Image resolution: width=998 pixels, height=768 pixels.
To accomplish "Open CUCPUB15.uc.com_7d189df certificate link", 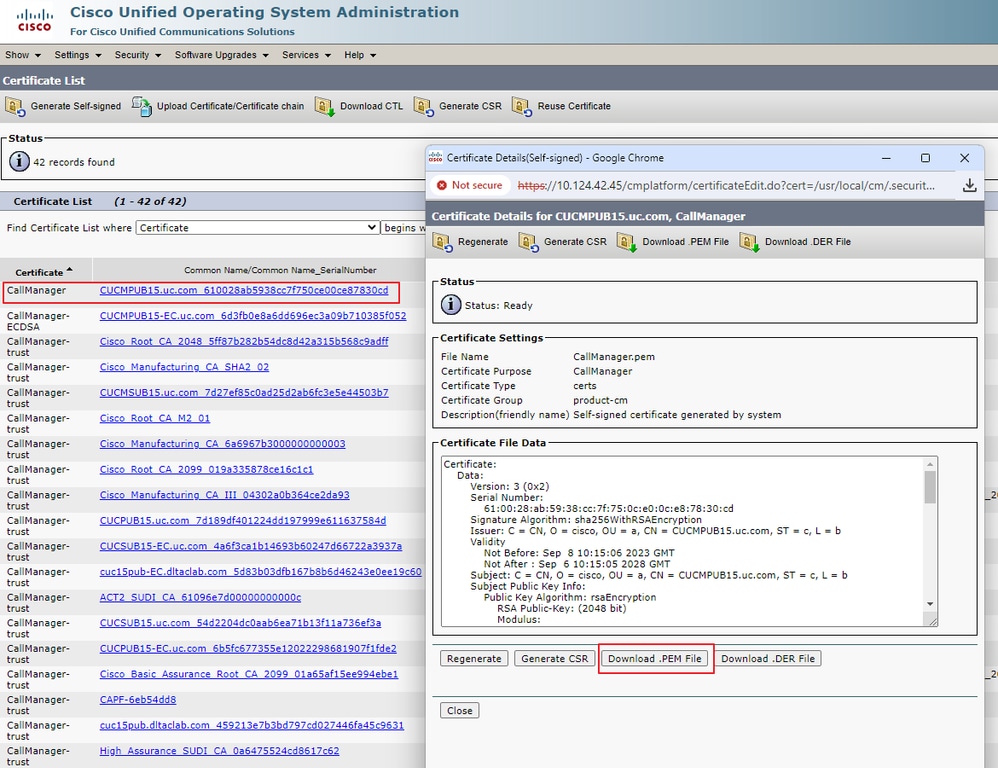I will point(242,520).
